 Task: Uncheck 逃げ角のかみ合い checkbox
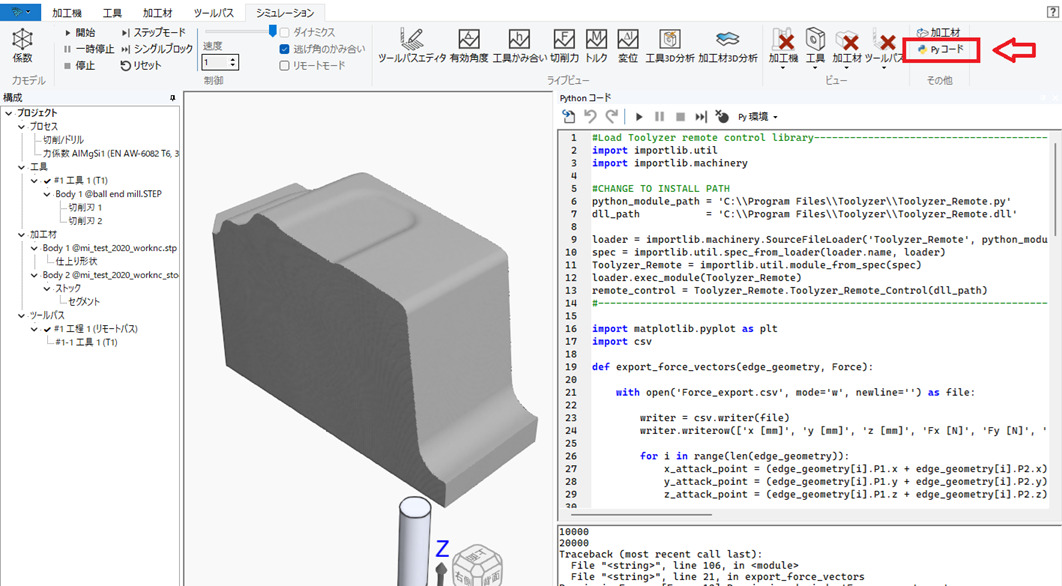[x=285, y=49]
